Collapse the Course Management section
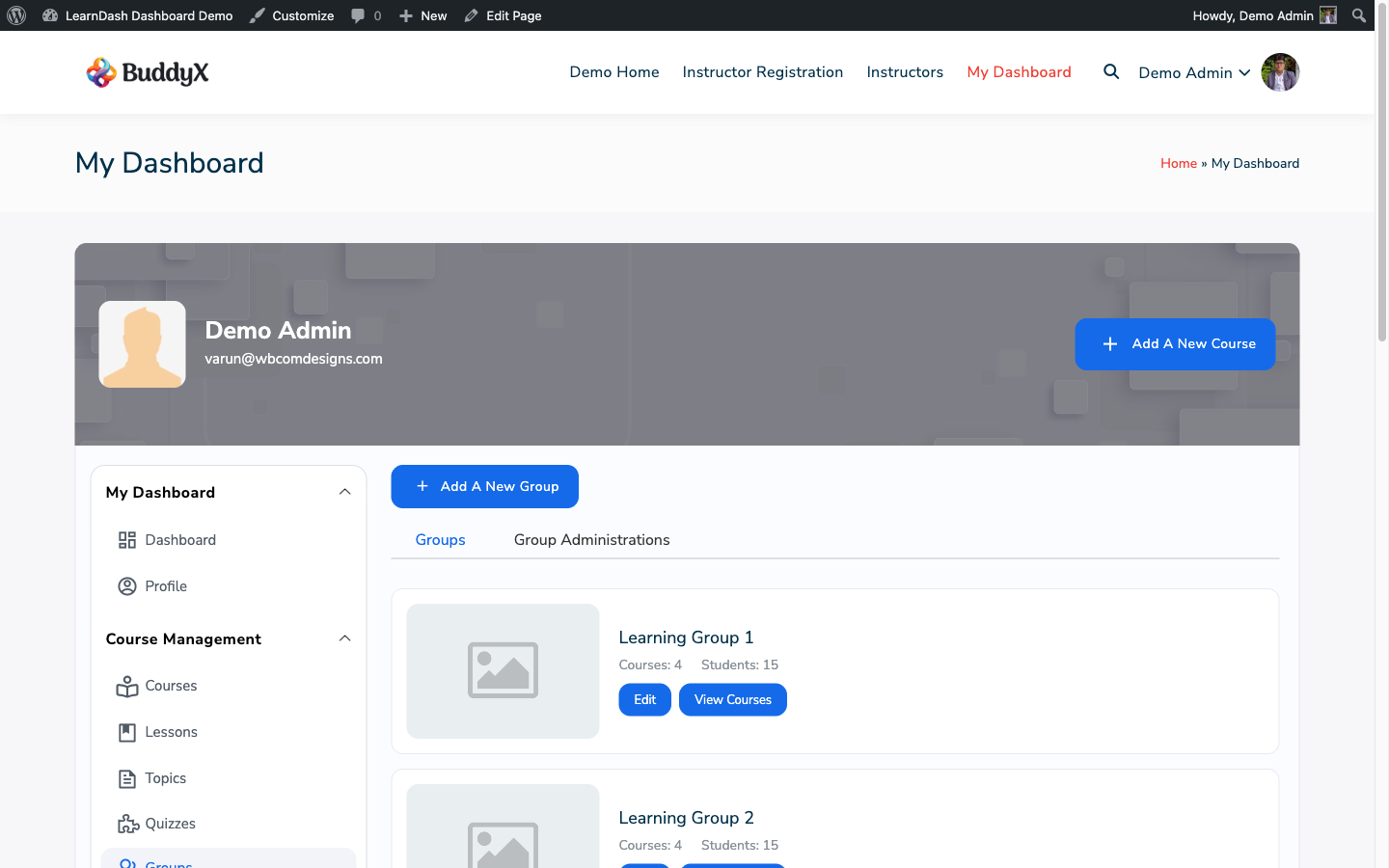 pyautogui.click(x=344, y=637)
